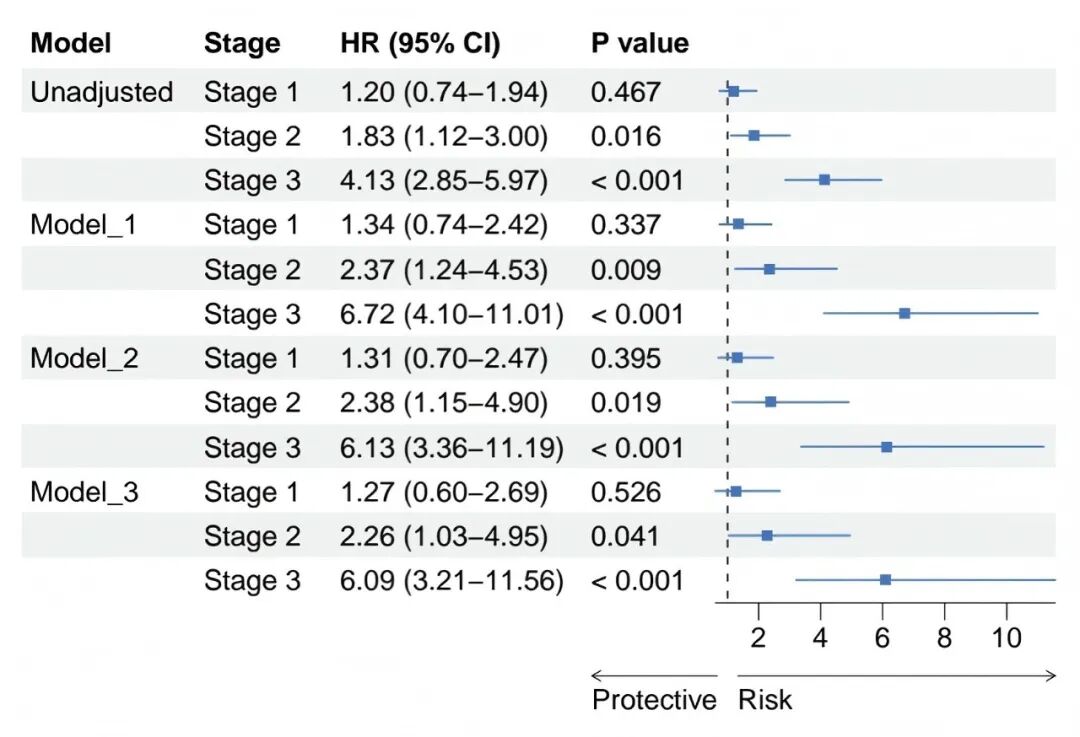
Task: Click the P value 0.041
Action: (625, 536)
